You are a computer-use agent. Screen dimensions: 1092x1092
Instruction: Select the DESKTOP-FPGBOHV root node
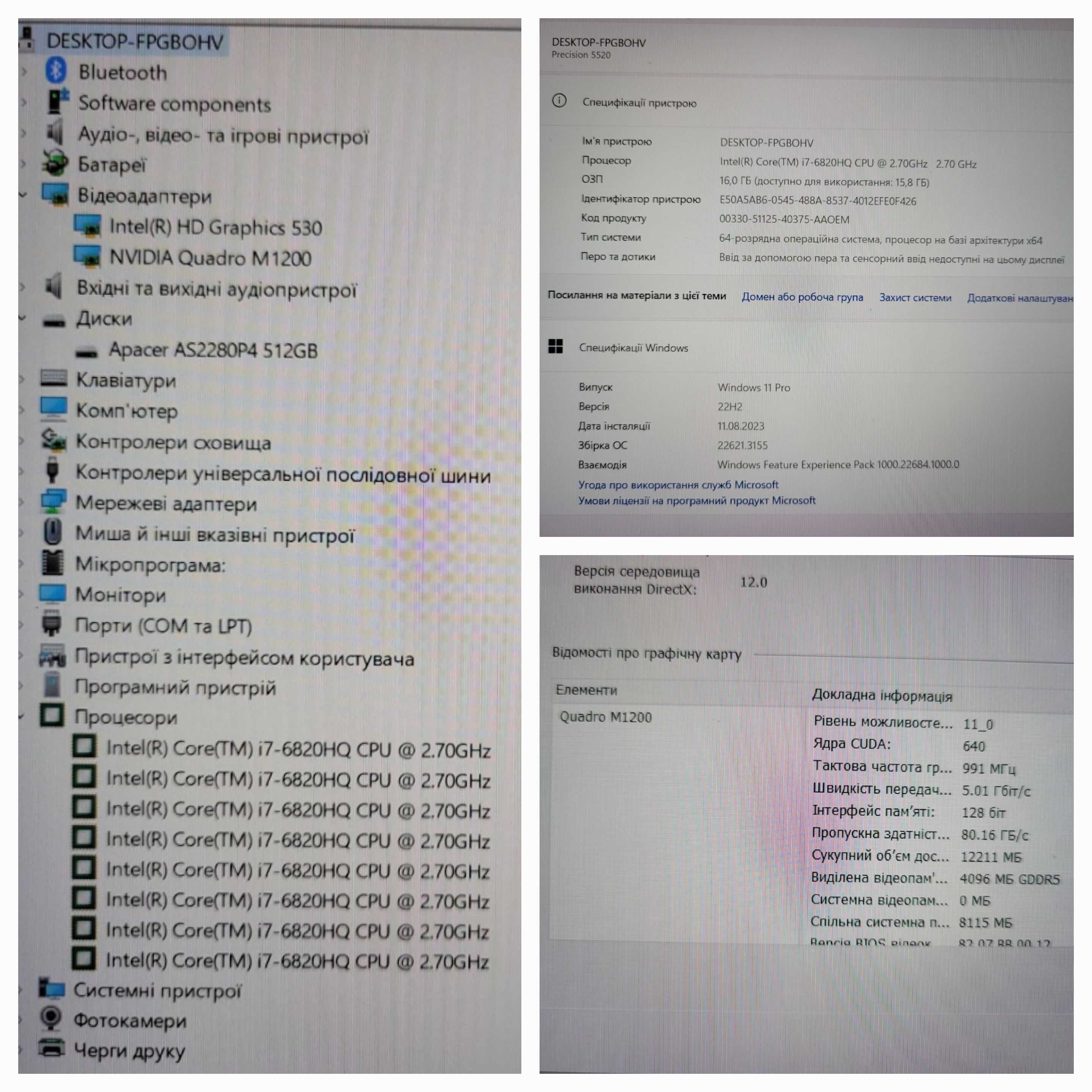click(135, 41)
